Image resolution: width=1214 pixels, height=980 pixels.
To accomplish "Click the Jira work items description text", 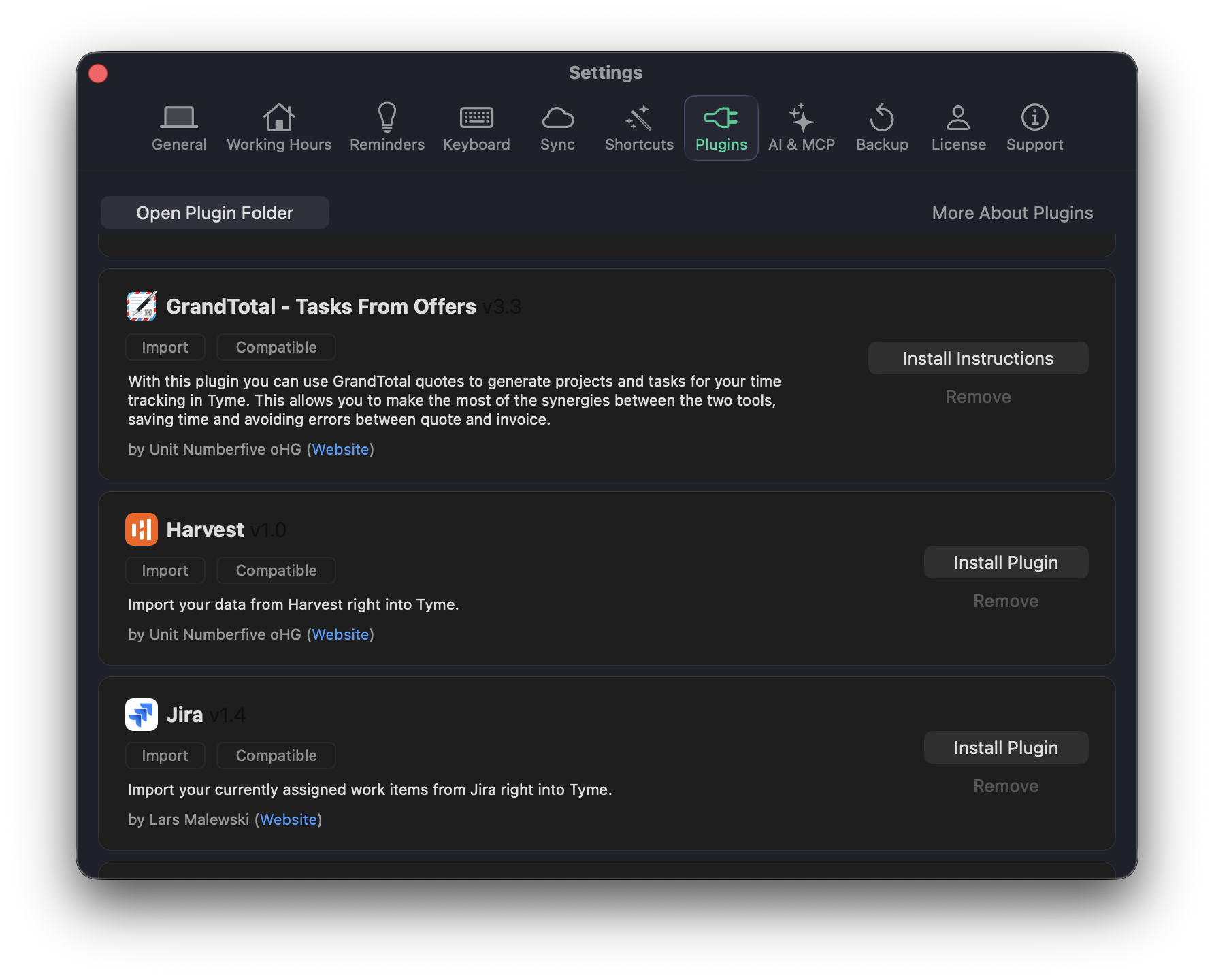I will coord(370,789).
